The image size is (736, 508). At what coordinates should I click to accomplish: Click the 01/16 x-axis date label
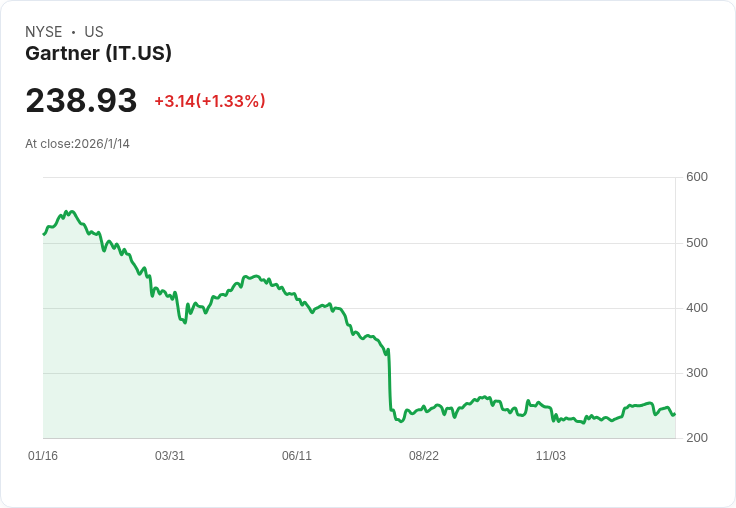43,456
